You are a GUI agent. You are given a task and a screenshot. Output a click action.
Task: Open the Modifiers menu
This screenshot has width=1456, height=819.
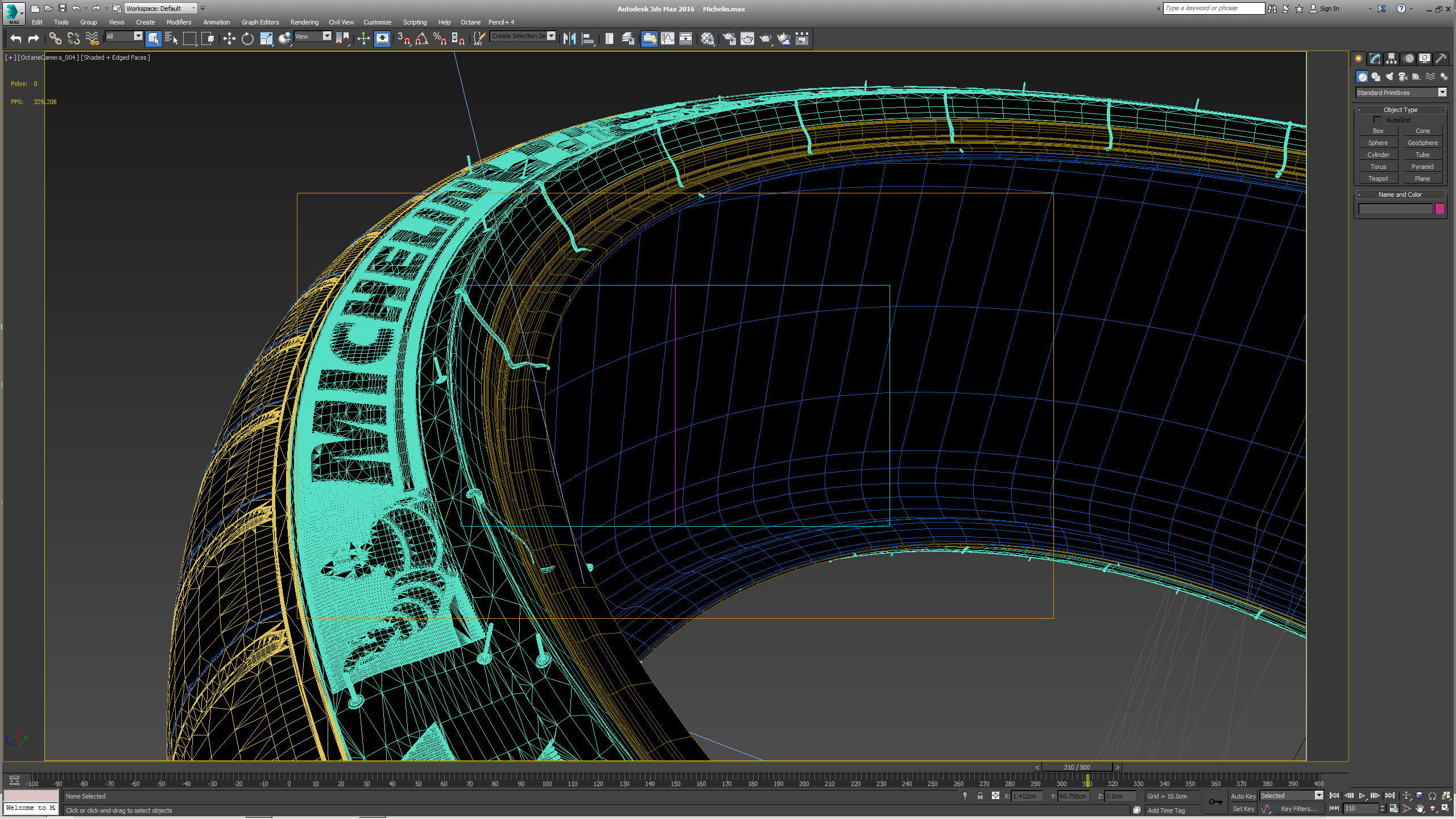pos(179,22)
